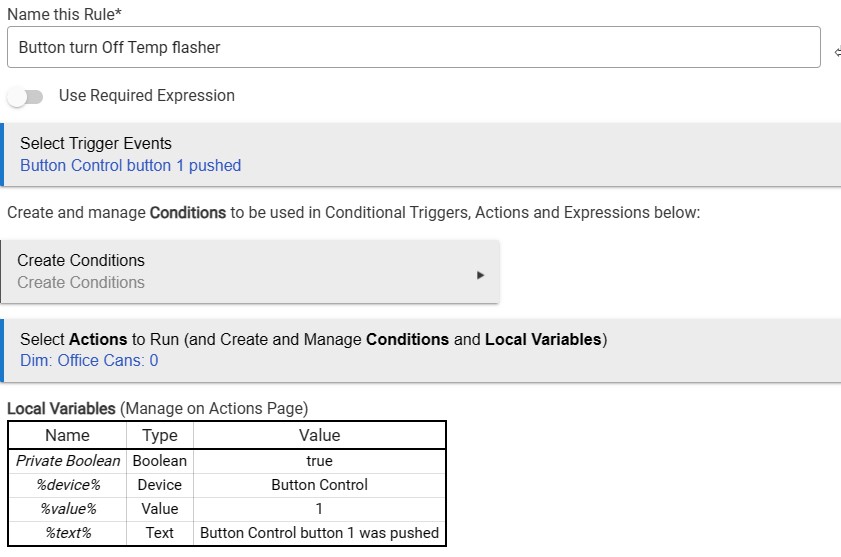Click the Local Variables heading

(62, 408)
